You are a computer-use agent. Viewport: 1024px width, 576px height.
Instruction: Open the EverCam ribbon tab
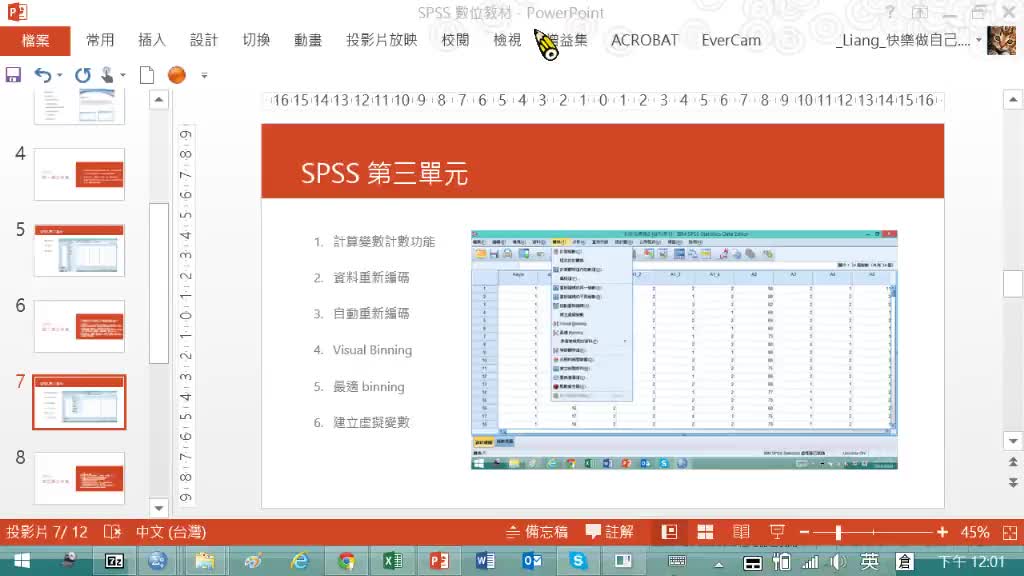pos(731,40)
